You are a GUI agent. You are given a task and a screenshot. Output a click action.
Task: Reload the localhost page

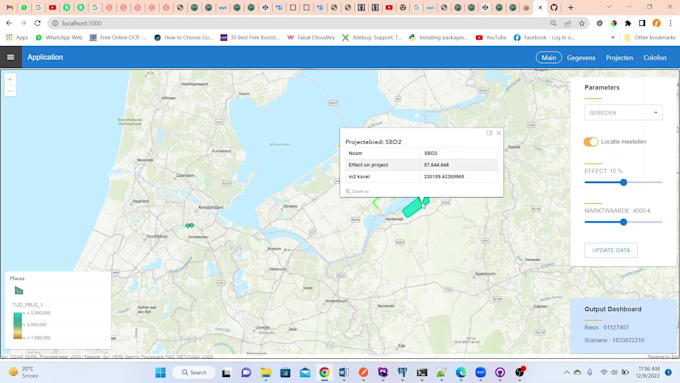[x=37, y=23]
